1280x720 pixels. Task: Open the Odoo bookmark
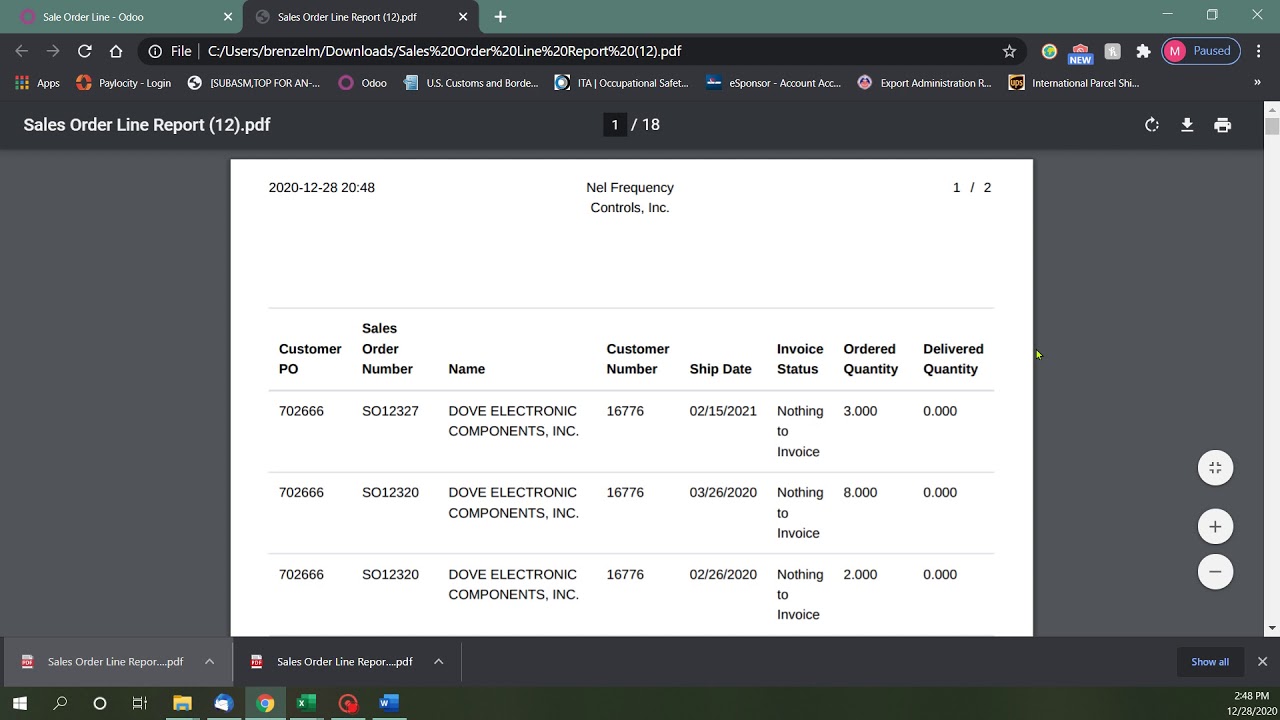click(x=363, y=83)
